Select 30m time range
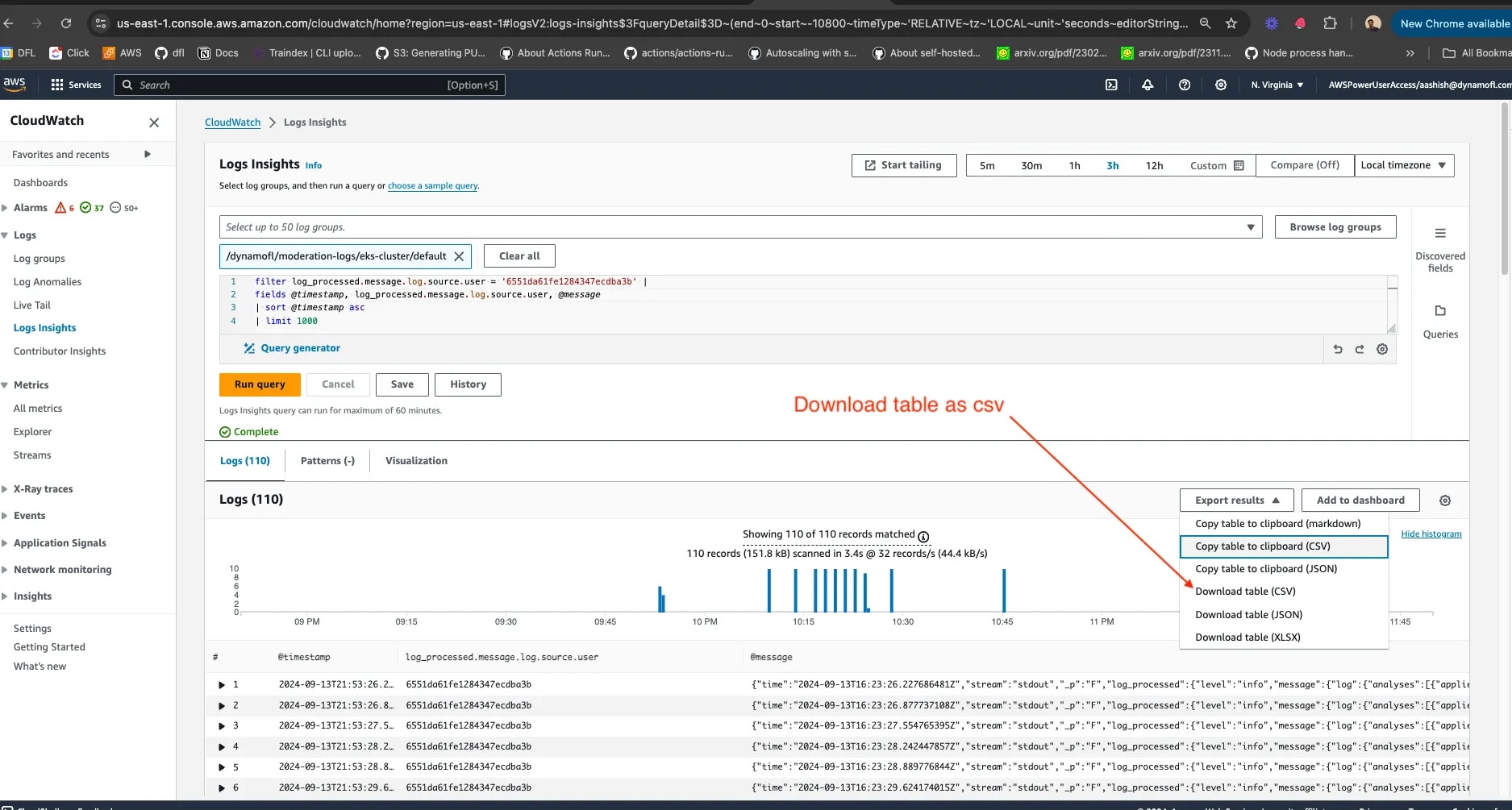 pos(1031,165)
